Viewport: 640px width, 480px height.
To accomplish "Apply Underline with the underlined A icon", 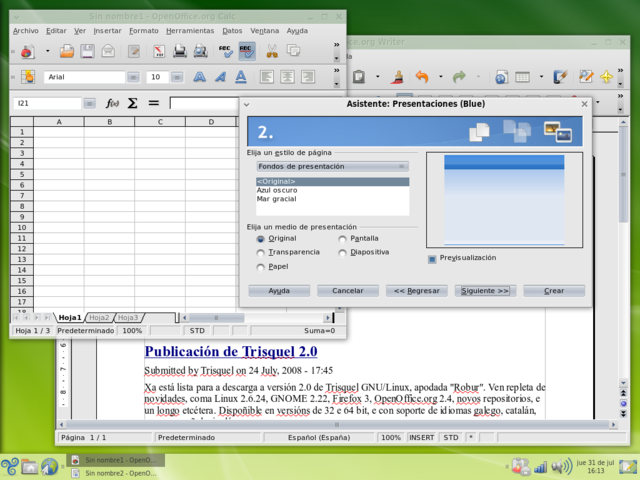I will point(241,77).
